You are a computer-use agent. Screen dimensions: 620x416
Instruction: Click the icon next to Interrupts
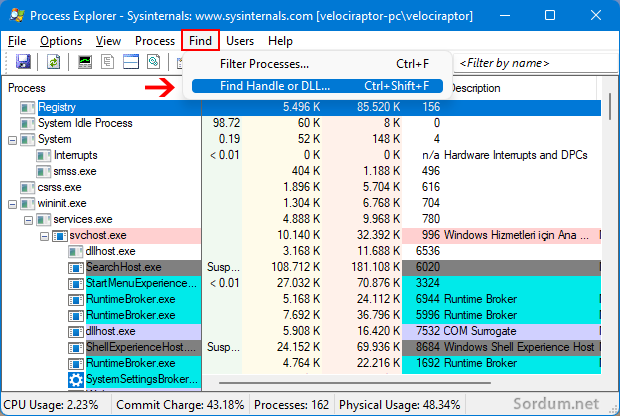[43, 155]
